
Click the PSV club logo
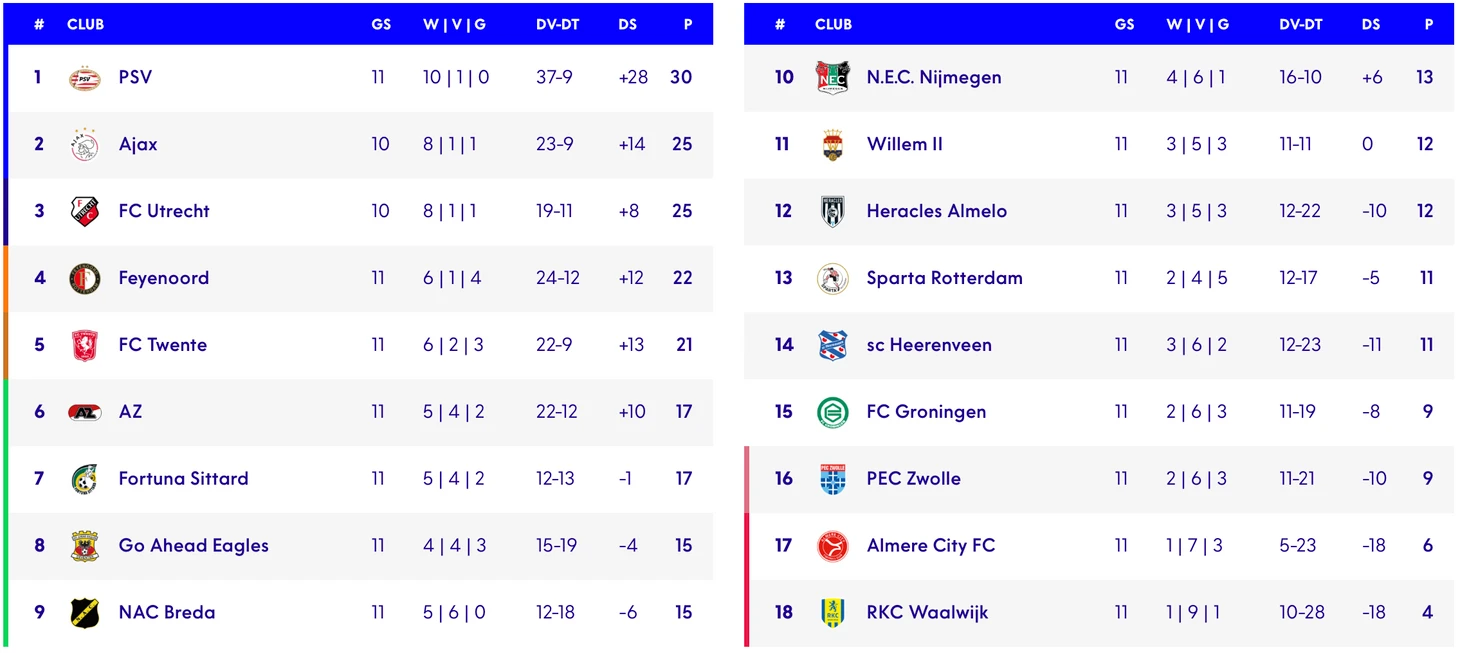click(x=85, y=78)
